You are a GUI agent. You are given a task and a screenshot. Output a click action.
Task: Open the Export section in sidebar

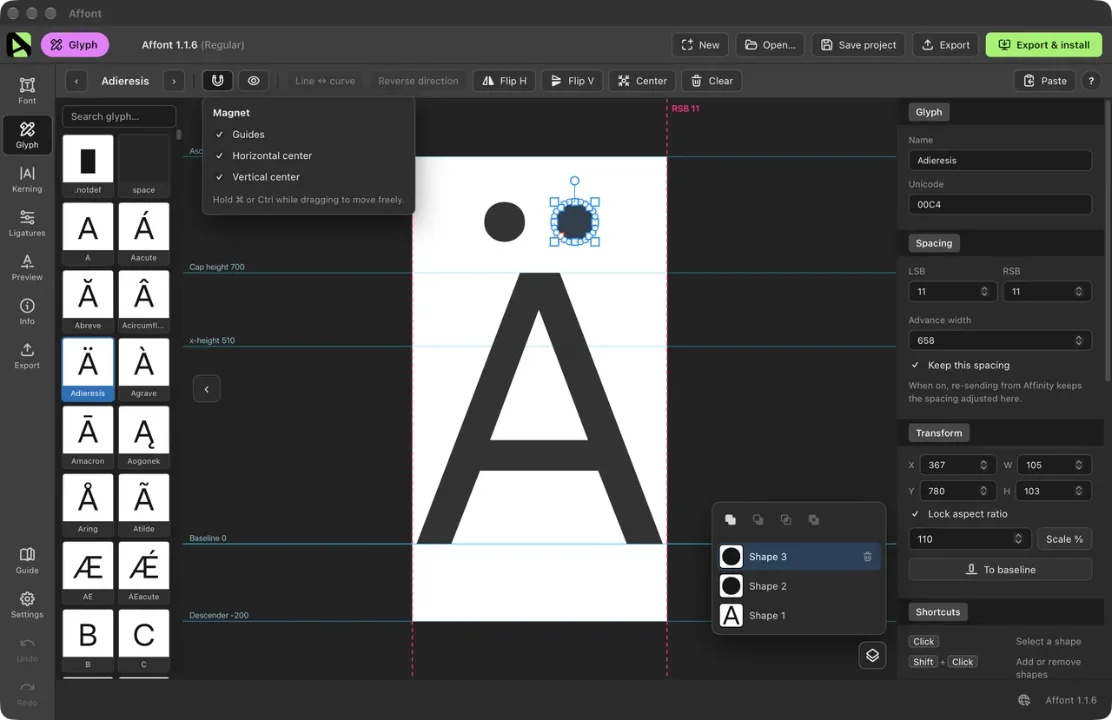27,355
